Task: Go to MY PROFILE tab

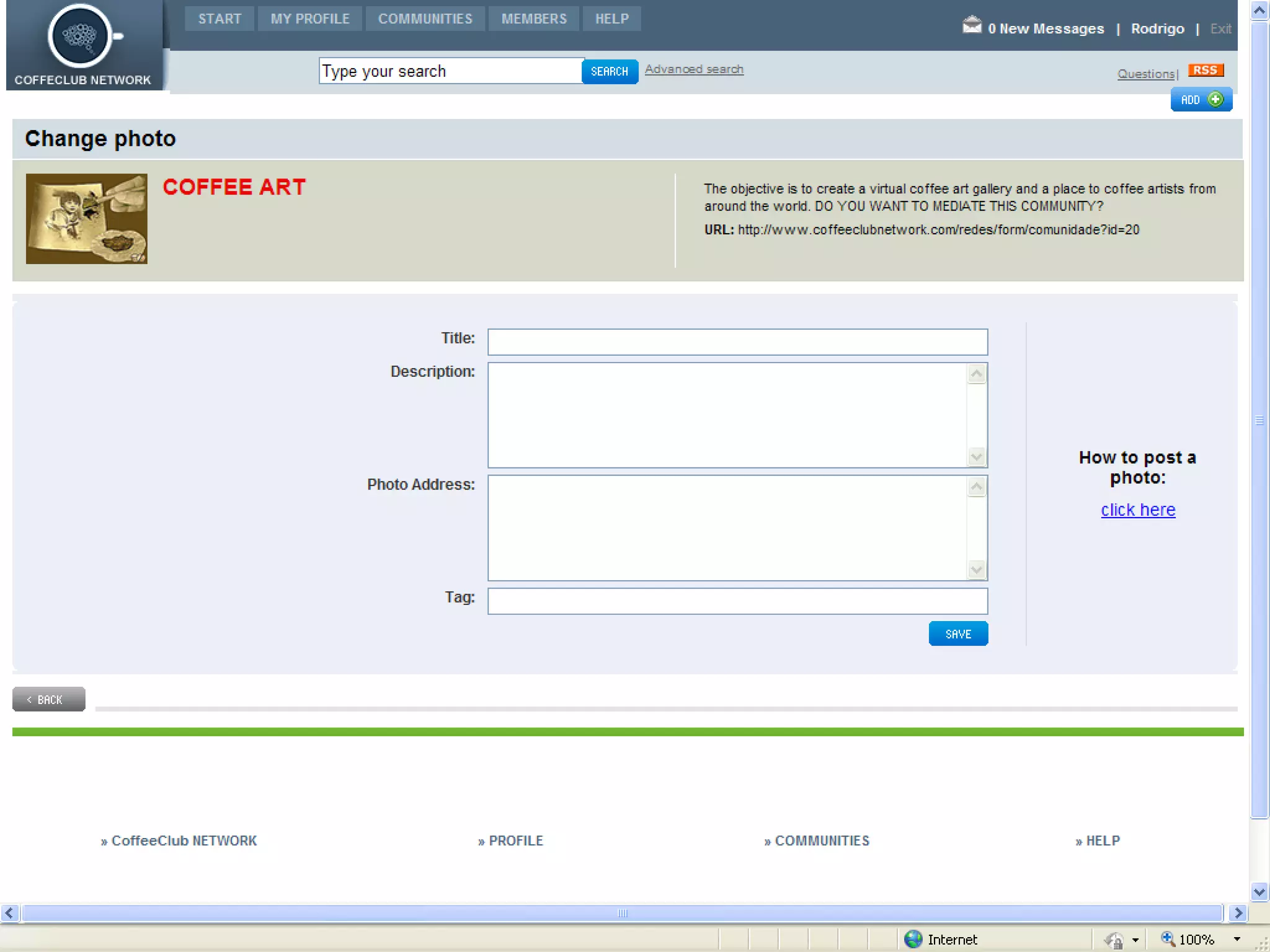Action: (309, 19)
